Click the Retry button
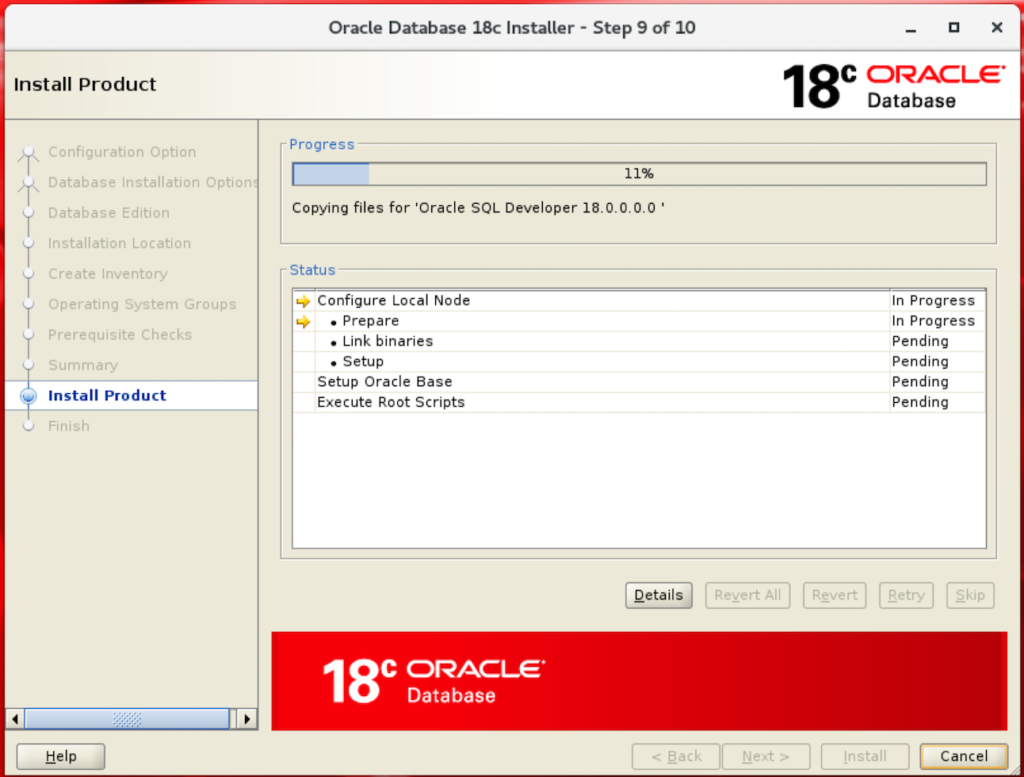 pyautogui.click(x=906, y=595)
